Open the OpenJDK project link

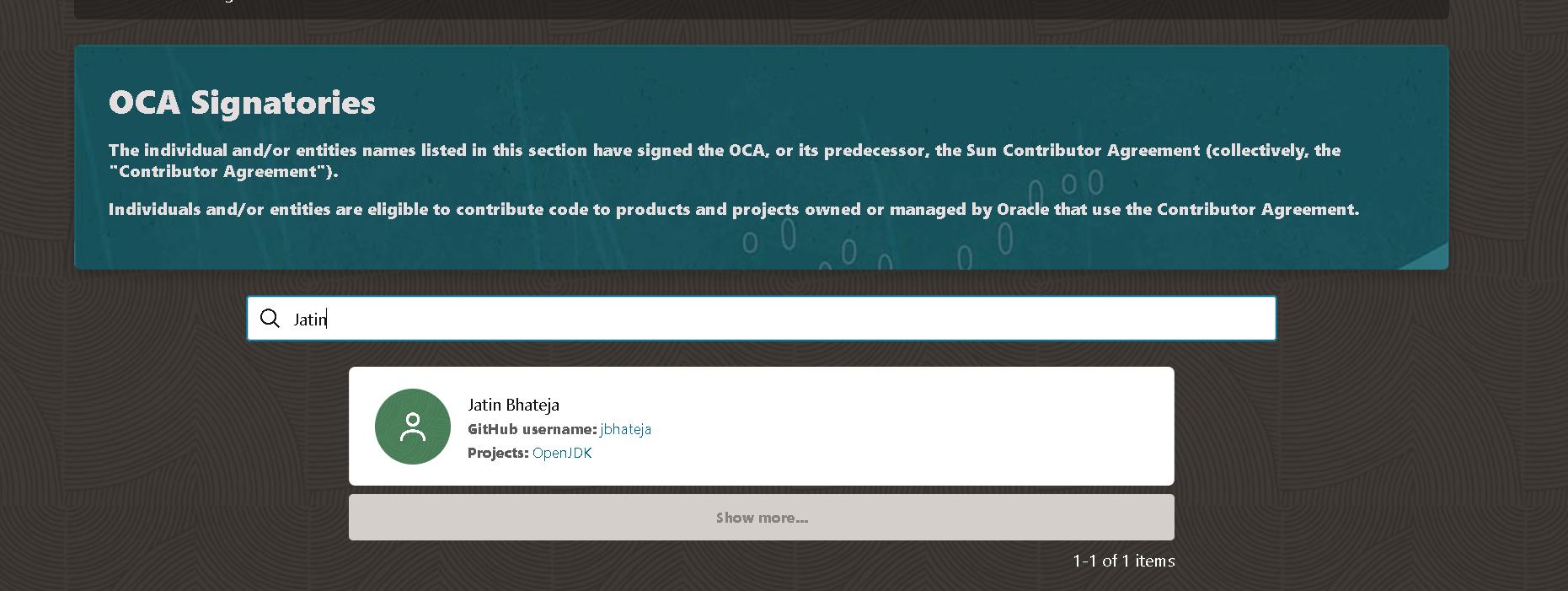[562, 453]
